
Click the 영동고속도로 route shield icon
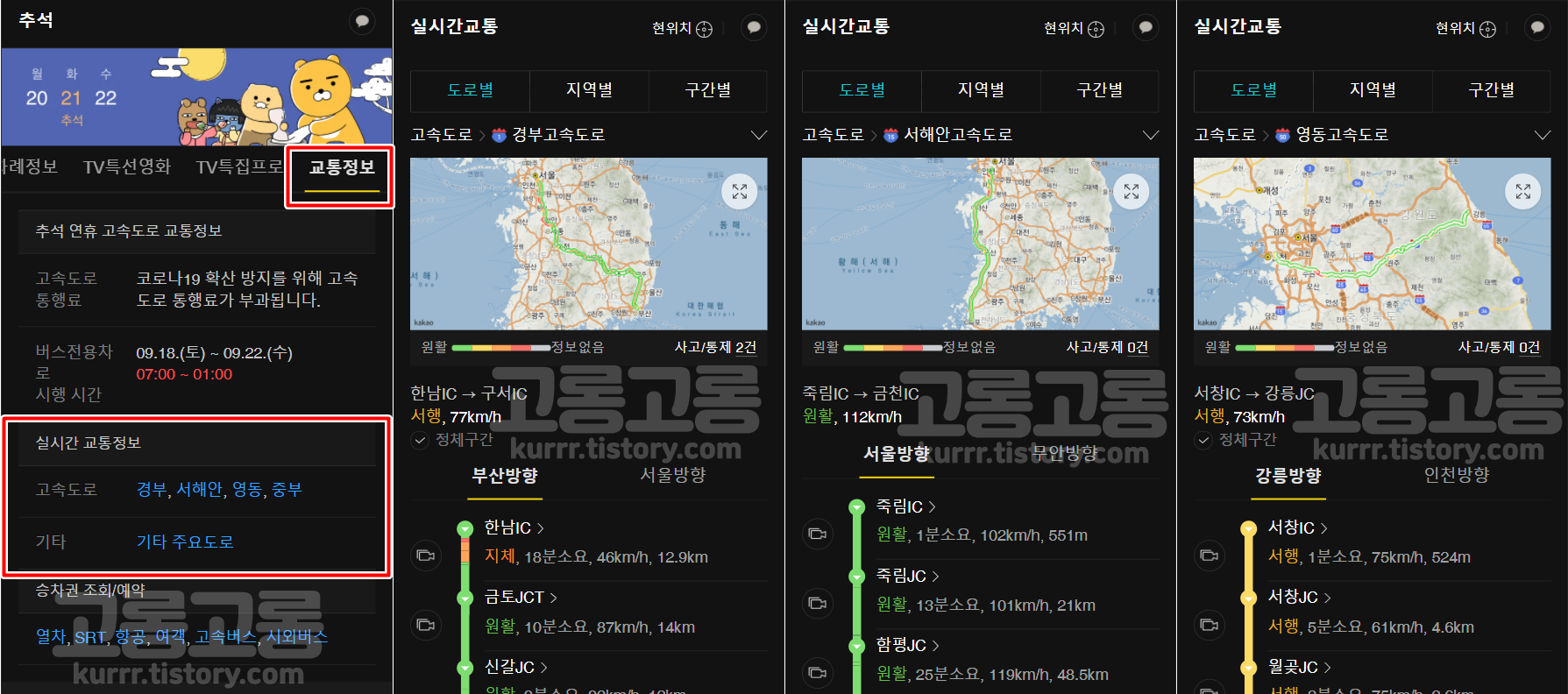coord(1282,135)
